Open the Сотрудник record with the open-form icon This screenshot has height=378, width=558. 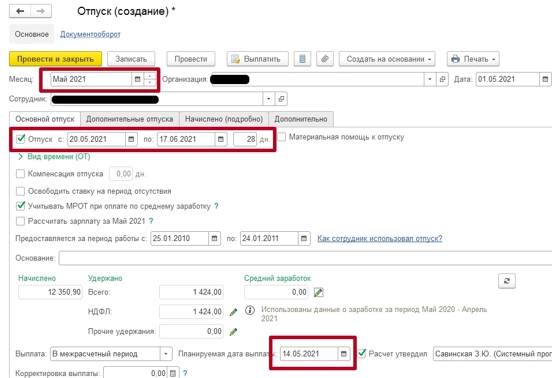click(281, 99)
